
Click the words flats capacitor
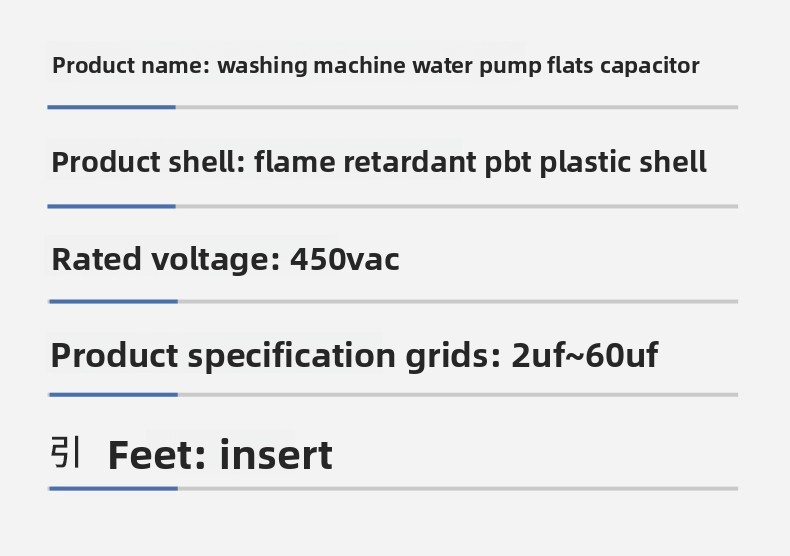pyautogui.click(x=624, y=66)
